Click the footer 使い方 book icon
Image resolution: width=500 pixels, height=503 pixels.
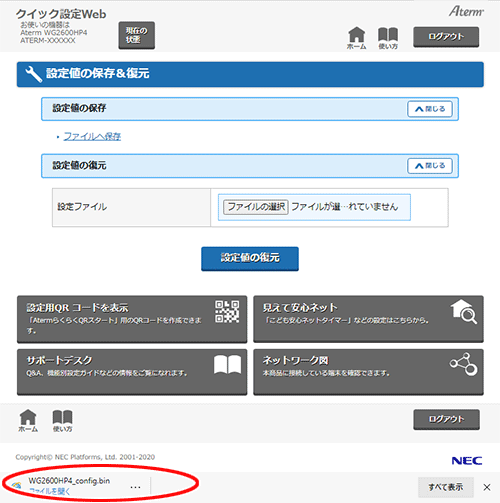(62, 421)
